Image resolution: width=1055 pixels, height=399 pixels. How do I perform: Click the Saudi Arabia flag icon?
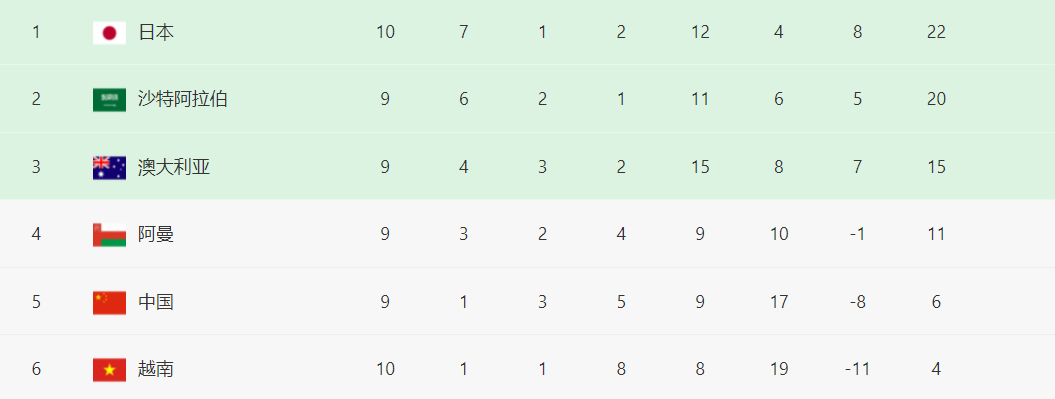pos(109,100)
